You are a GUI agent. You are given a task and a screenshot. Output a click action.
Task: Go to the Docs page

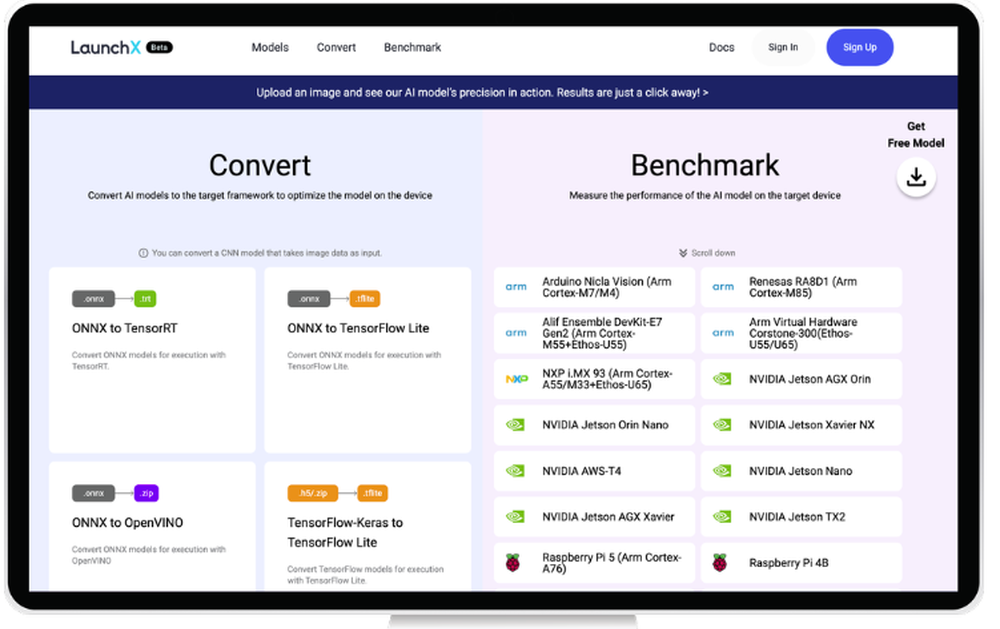tap(721, 47)
